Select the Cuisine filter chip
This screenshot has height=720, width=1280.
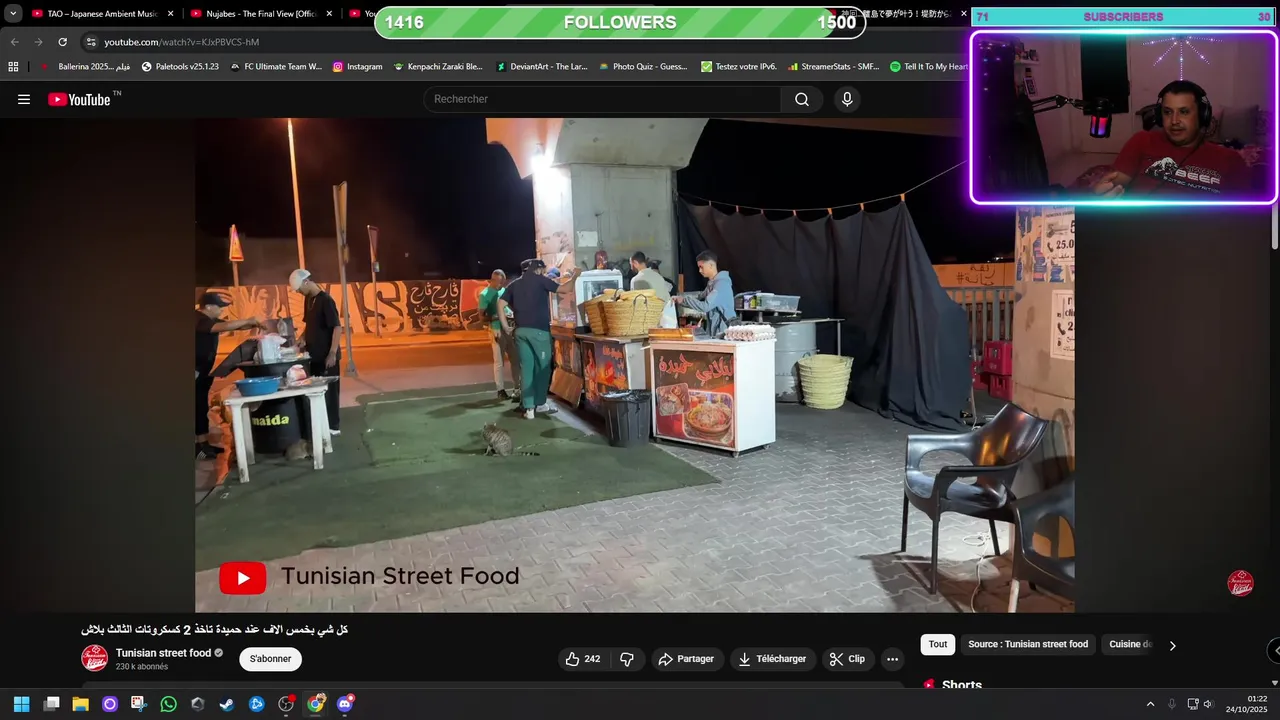tap(1130, 645)
